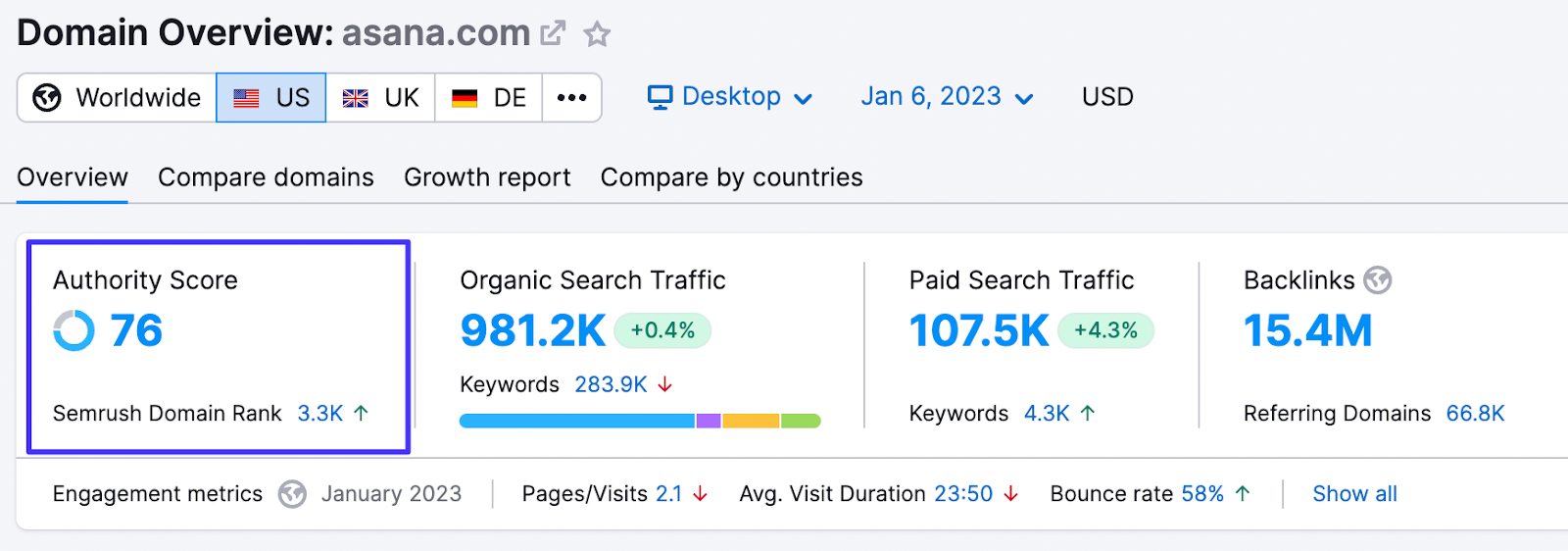Image resolution: width=1568 pixels, height=551 pixels.
Task: Switch to the UK database
Action: [380, 98]
